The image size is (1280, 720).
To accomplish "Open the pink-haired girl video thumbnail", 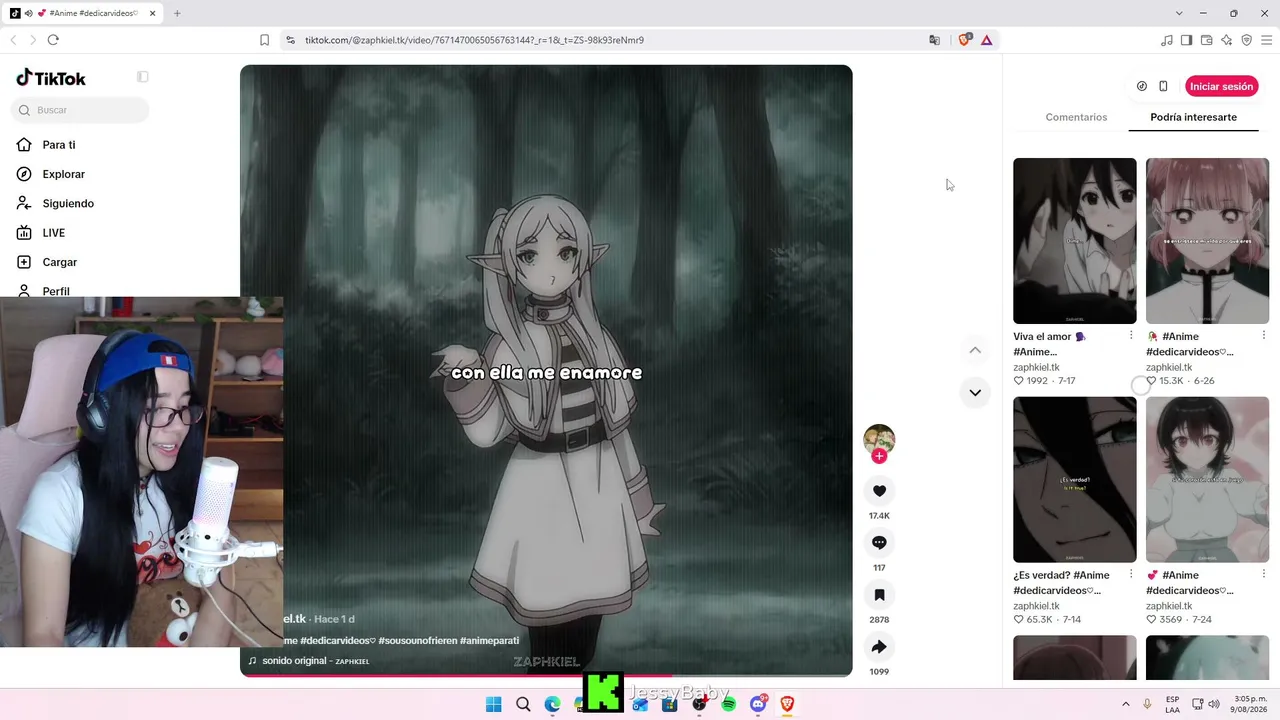I will 1207,241.
